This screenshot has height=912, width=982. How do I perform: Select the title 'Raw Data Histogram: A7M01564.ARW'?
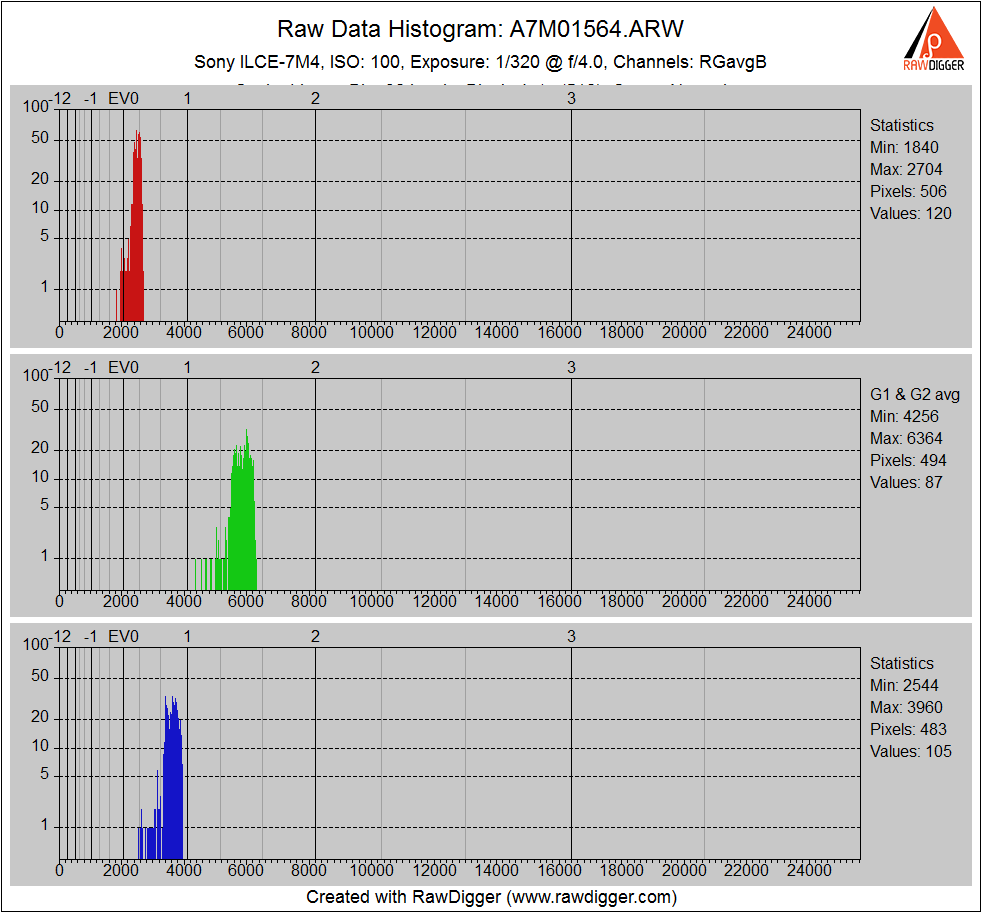pyautogui.click(x=480, y=27)
